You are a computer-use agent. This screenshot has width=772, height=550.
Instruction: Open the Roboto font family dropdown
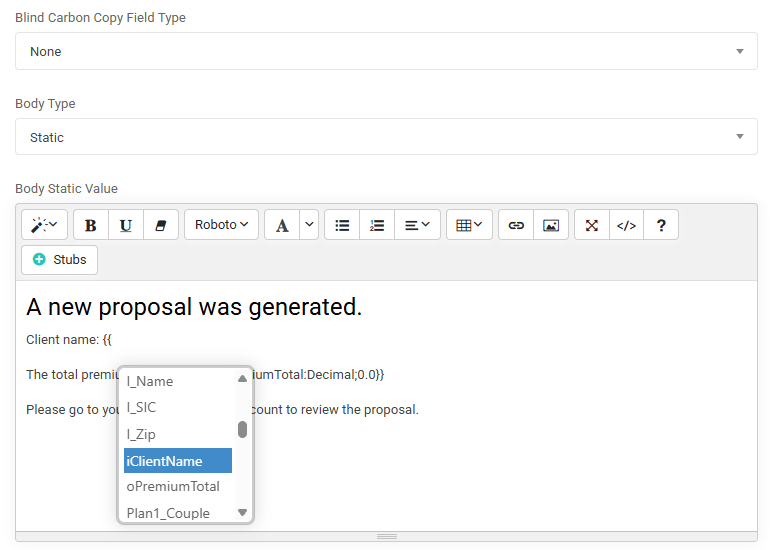coord(222,225)
